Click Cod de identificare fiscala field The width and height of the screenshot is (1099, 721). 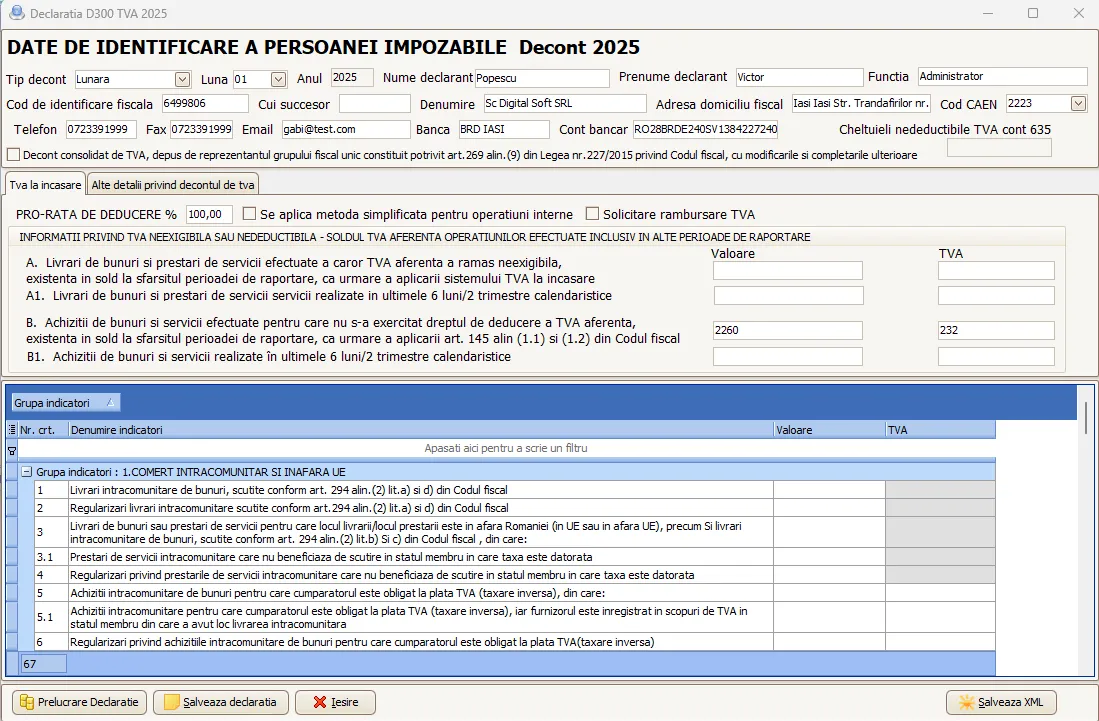(x=205, y=103)
